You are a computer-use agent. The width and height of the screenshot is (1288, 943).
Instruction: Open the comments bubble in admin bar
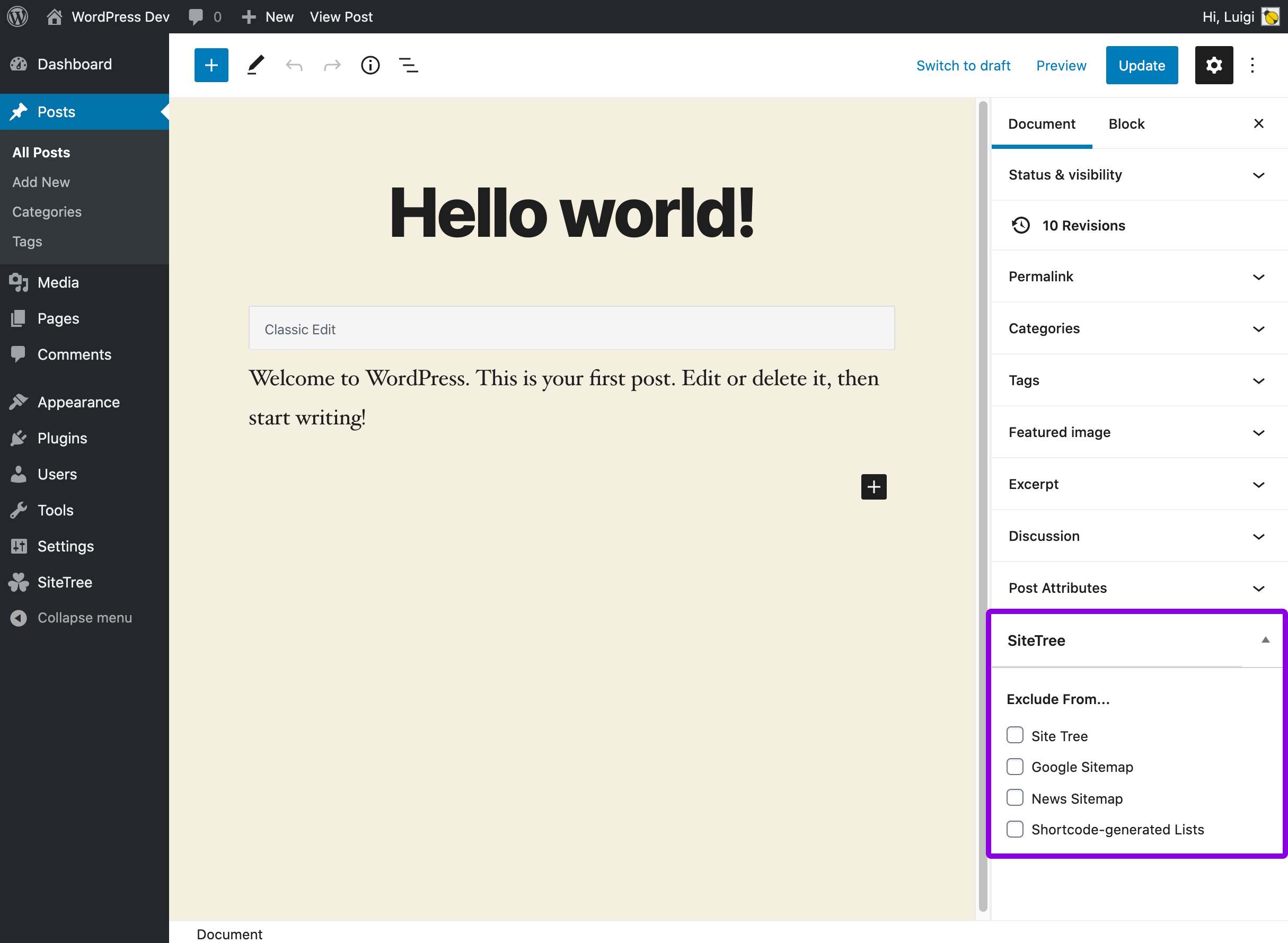pos(205,16)
